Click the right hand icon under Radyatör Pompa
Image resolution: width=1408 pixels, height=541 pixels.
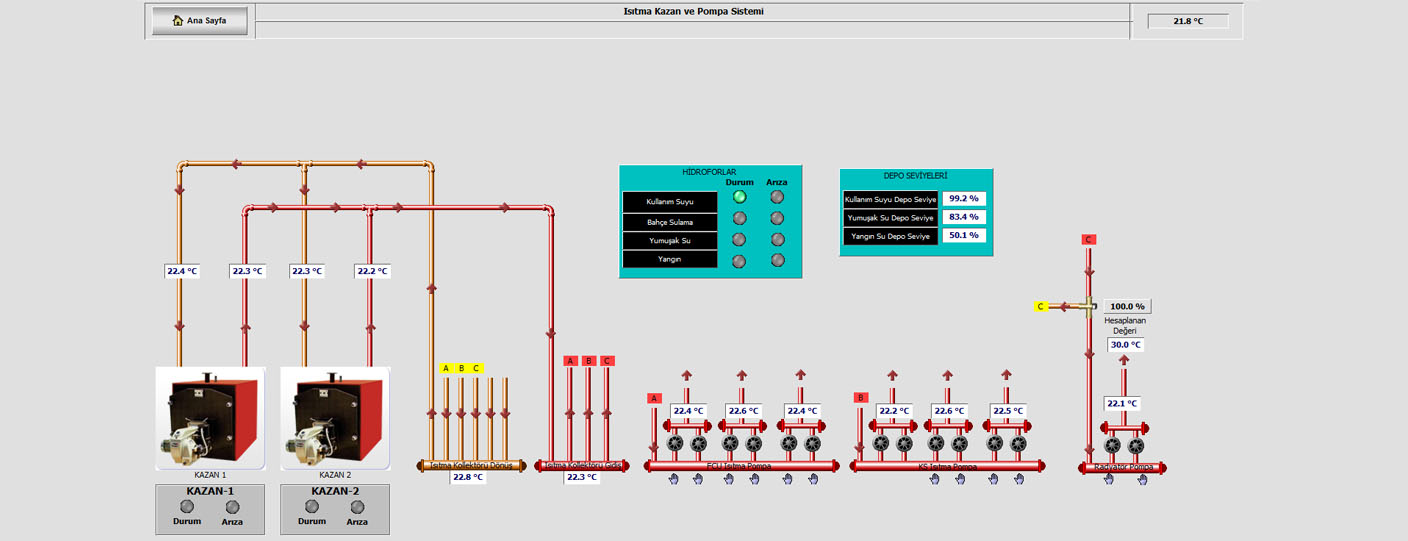click(x=1142, y=479)
